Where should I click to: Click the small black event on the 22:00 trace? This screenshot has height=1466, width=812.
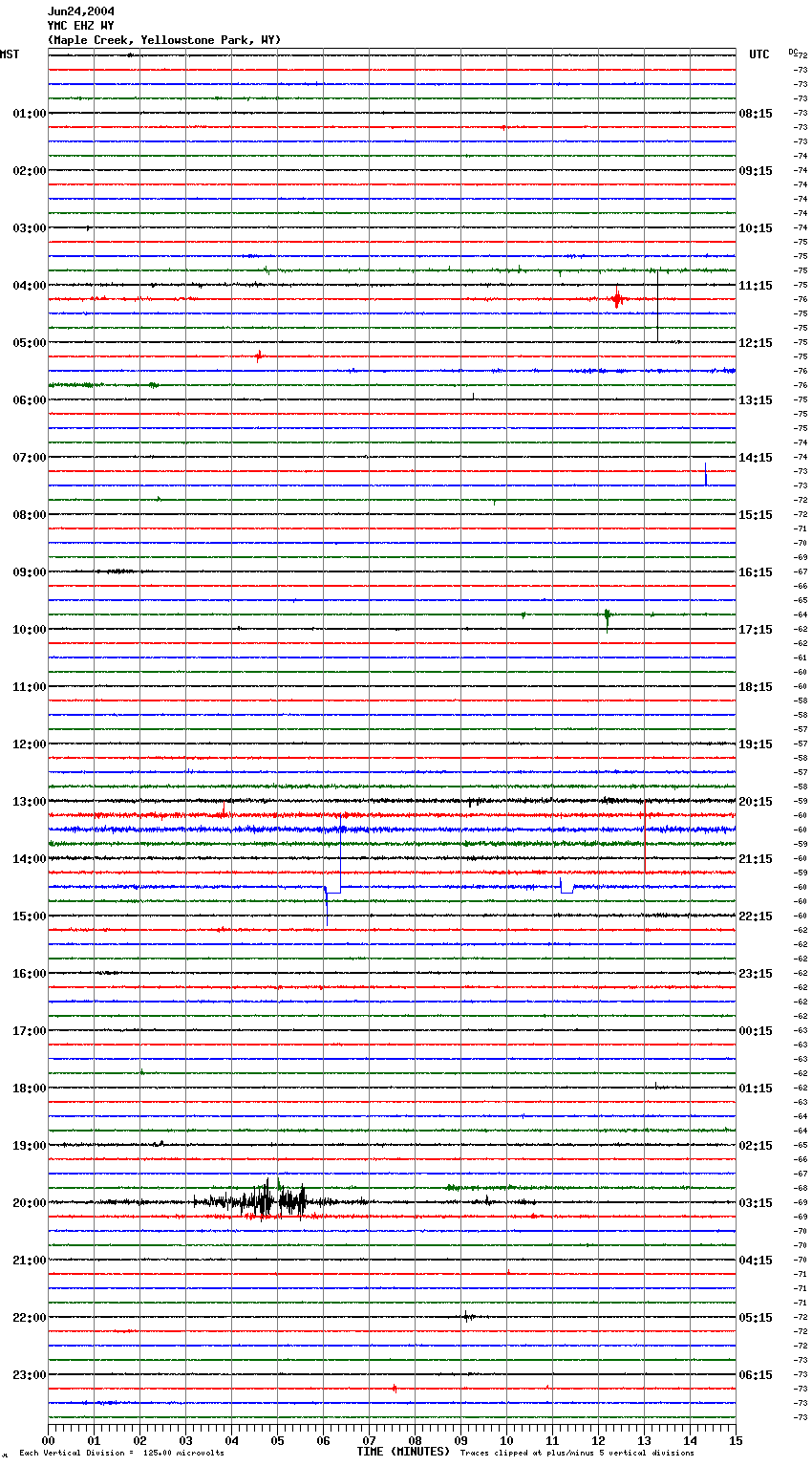tap(467, 1316)
